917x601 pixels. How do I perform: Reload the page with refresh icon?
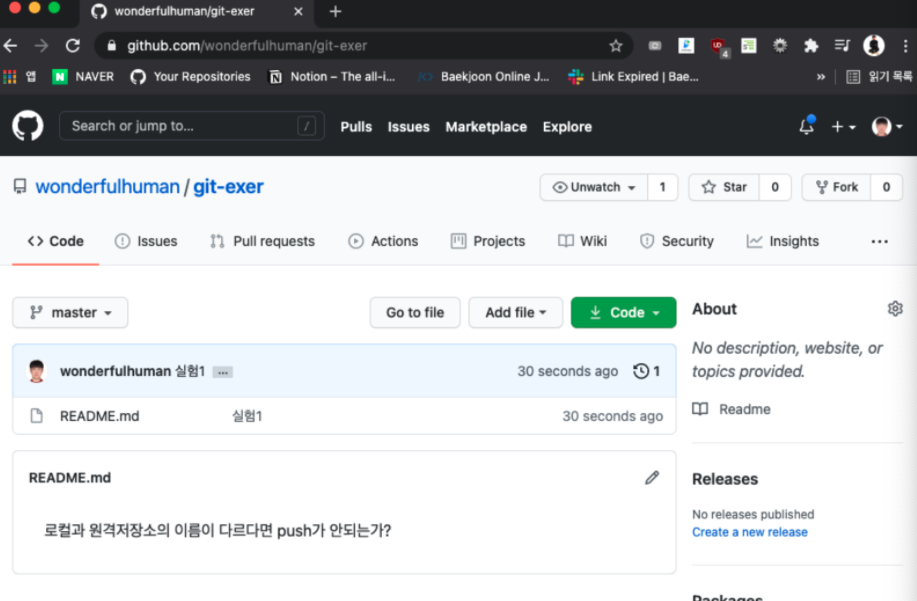click(73, 46)
